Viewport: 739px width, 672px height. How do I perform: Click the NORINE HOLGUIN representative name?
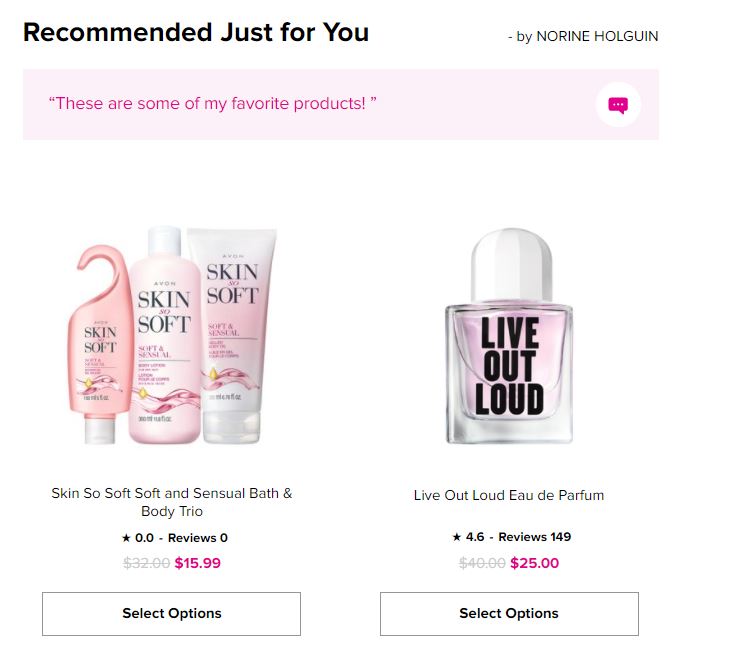pos(597,37)
